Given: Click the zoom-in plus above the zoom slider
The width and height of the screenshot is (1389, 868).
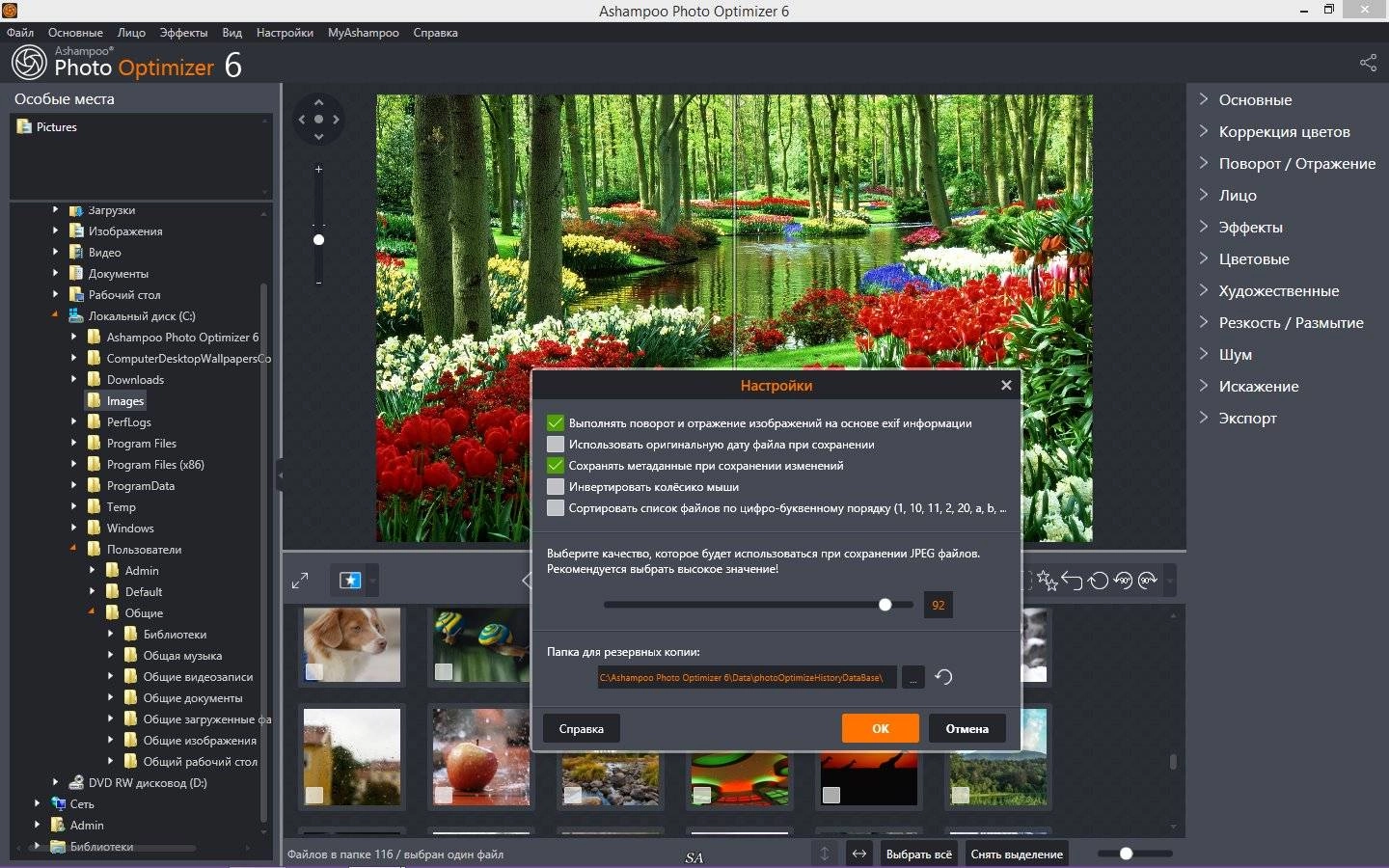Looking at the screenshot, I should [x=318, y=169].
